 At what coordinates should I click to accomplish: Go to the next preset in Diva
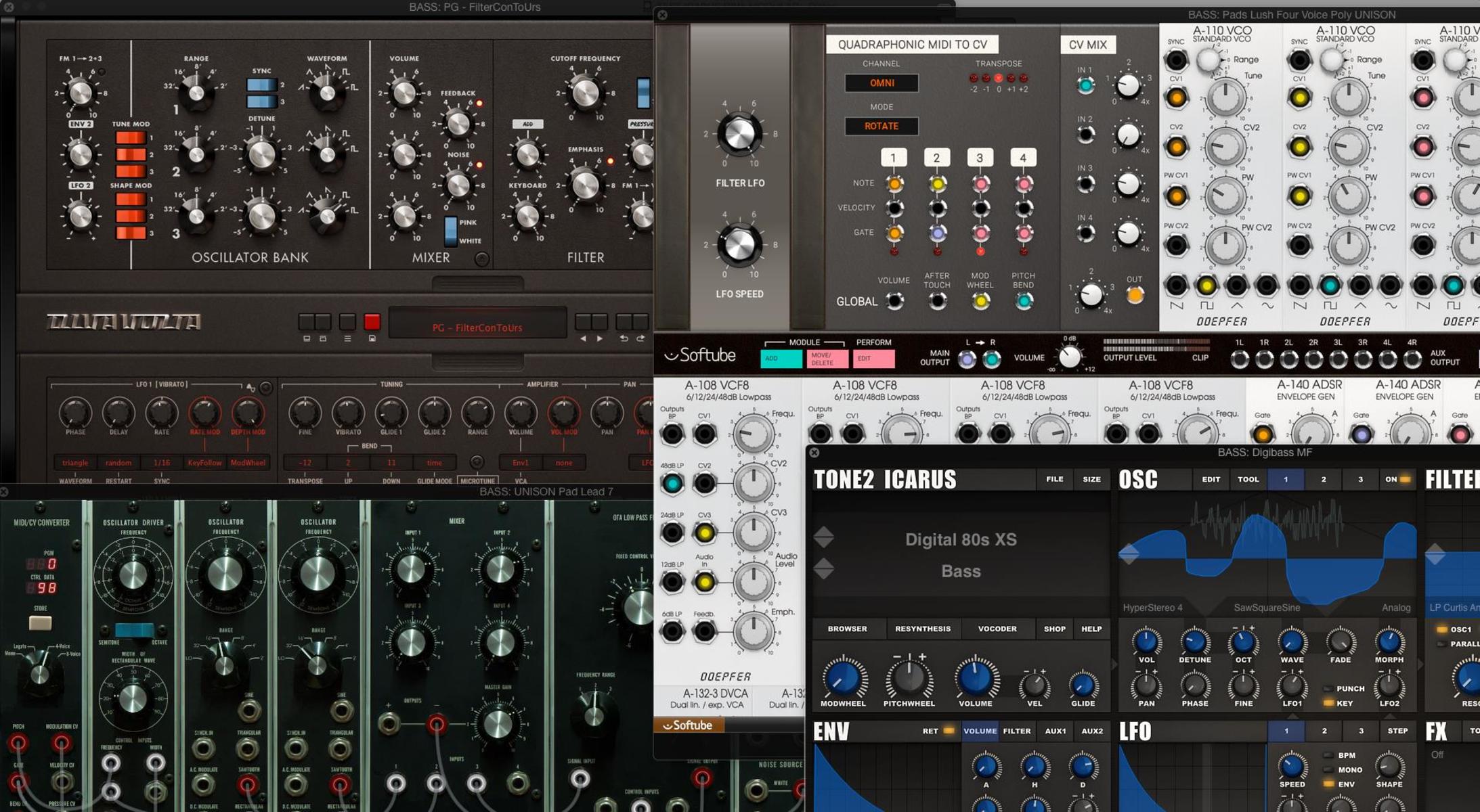[x=599, y=338]
